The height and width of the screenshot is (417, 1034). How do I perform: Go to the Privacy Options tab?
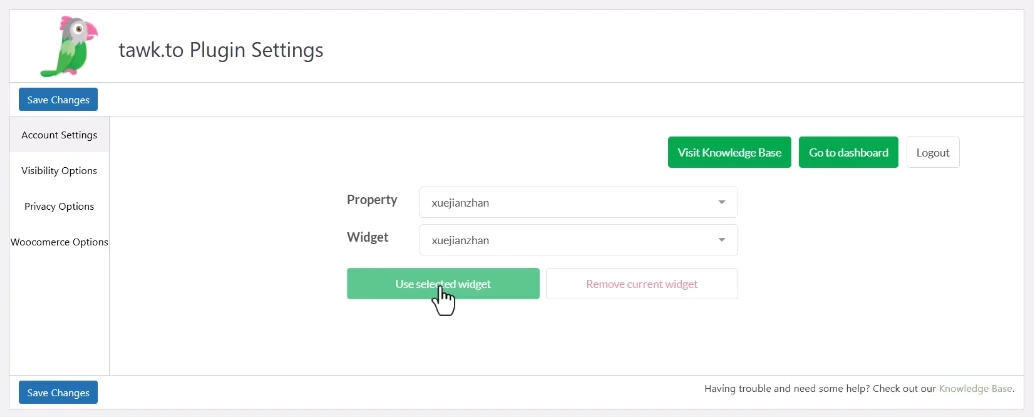tap(59, 207)
